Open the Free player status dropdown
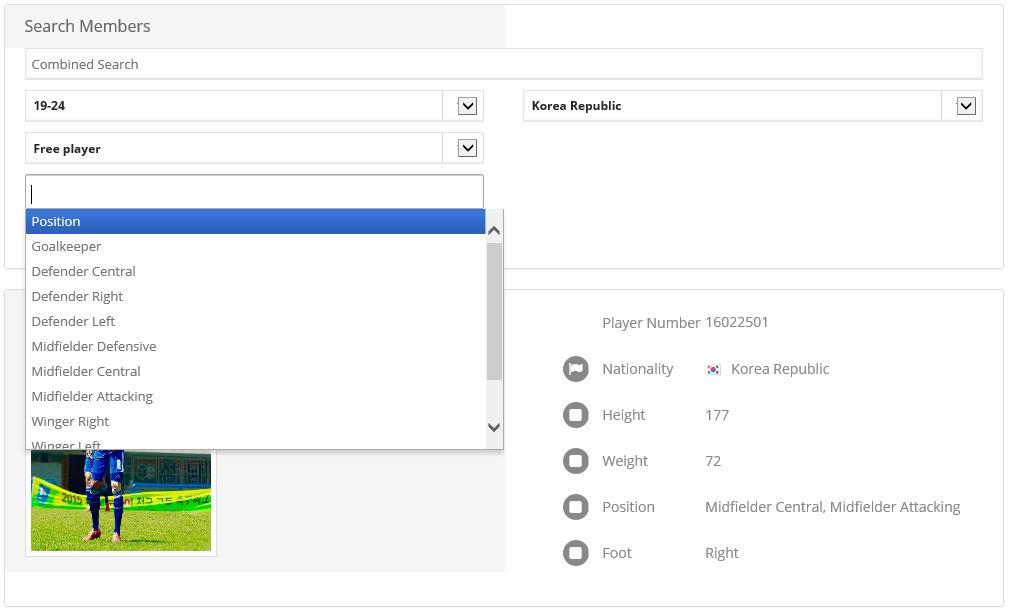This screenshot has height=611, width=1009. (254, 149)
